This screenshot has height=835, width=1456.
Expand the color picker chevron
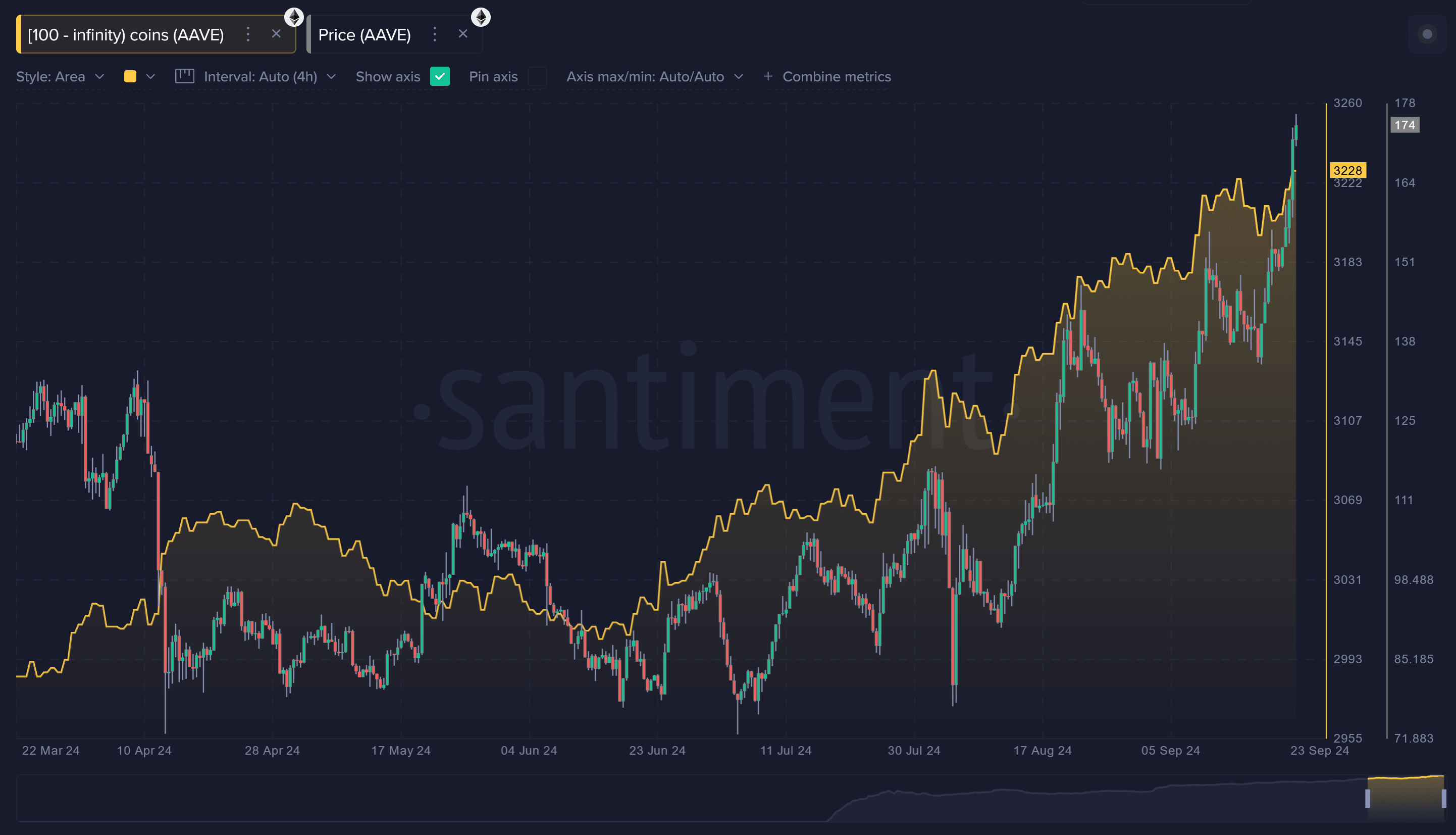click(151, 77)
